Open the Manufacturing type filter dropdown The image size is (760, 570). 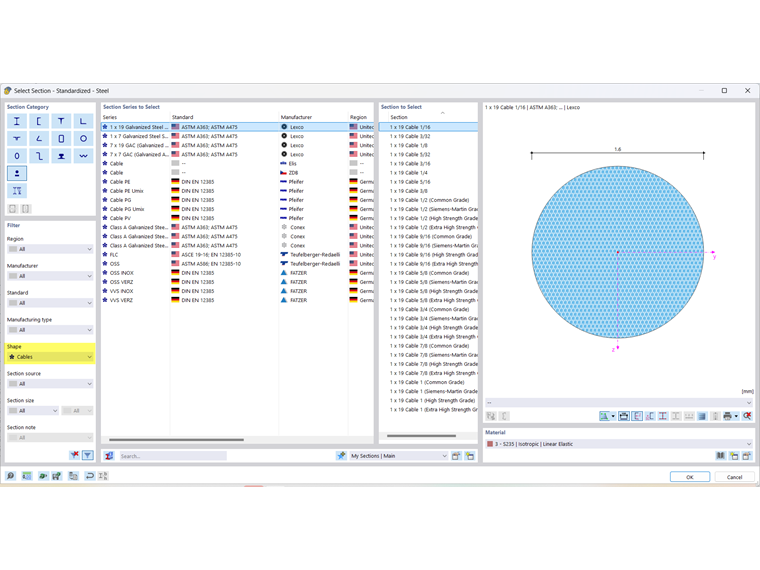[50, 330]
